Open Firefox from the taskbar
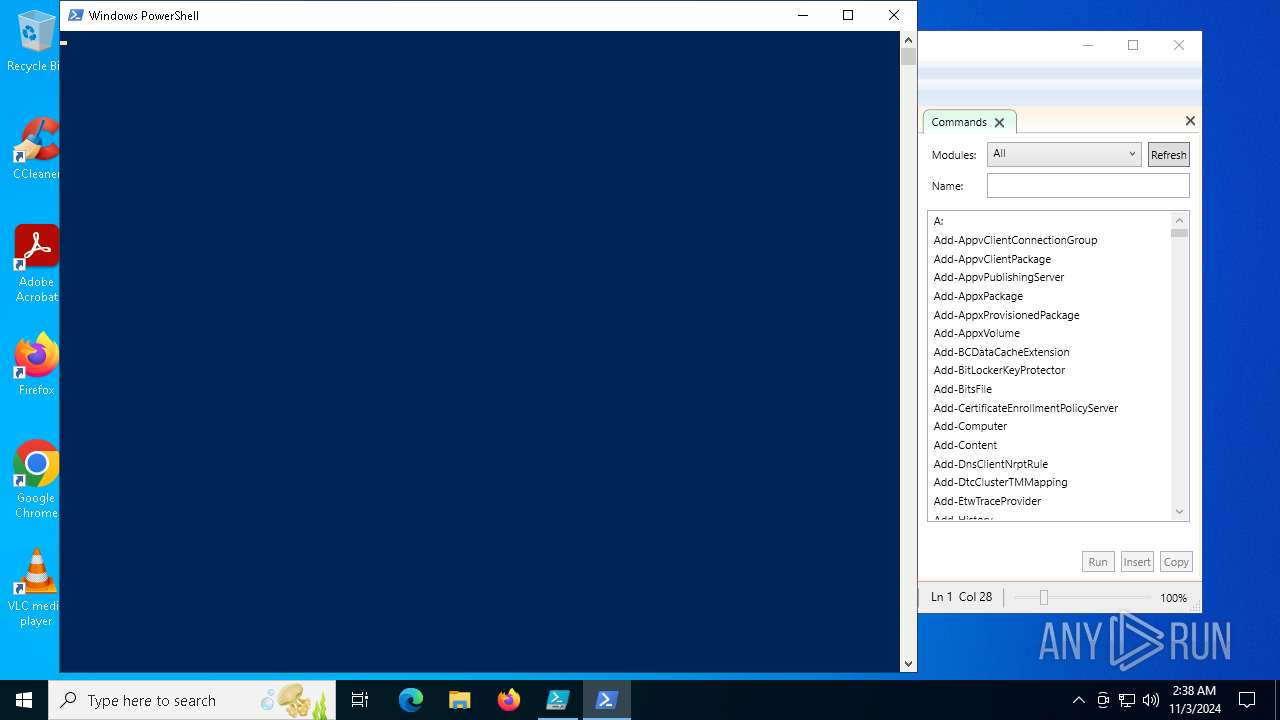1280x720 pixels. (509, 700)
